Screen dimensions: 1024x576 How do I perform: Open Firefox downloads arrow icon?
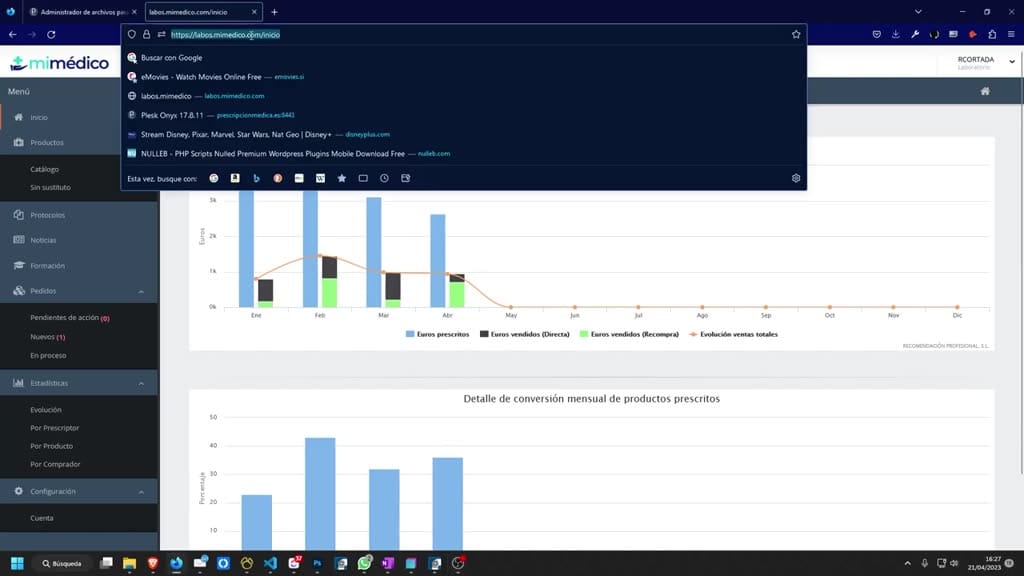click(895, 34)
